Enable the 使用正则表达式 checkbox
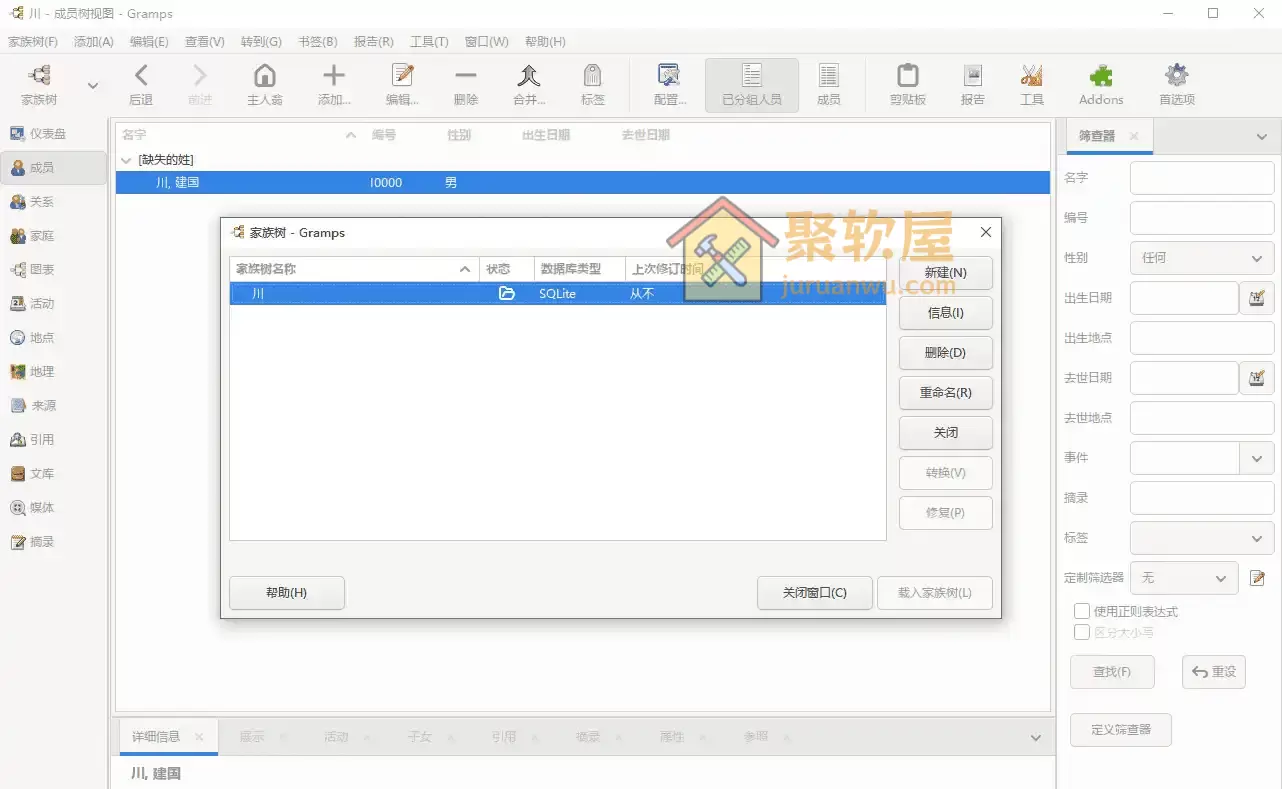The height and width of the screenshot is (789, 1282). [x=1082, y=610]
